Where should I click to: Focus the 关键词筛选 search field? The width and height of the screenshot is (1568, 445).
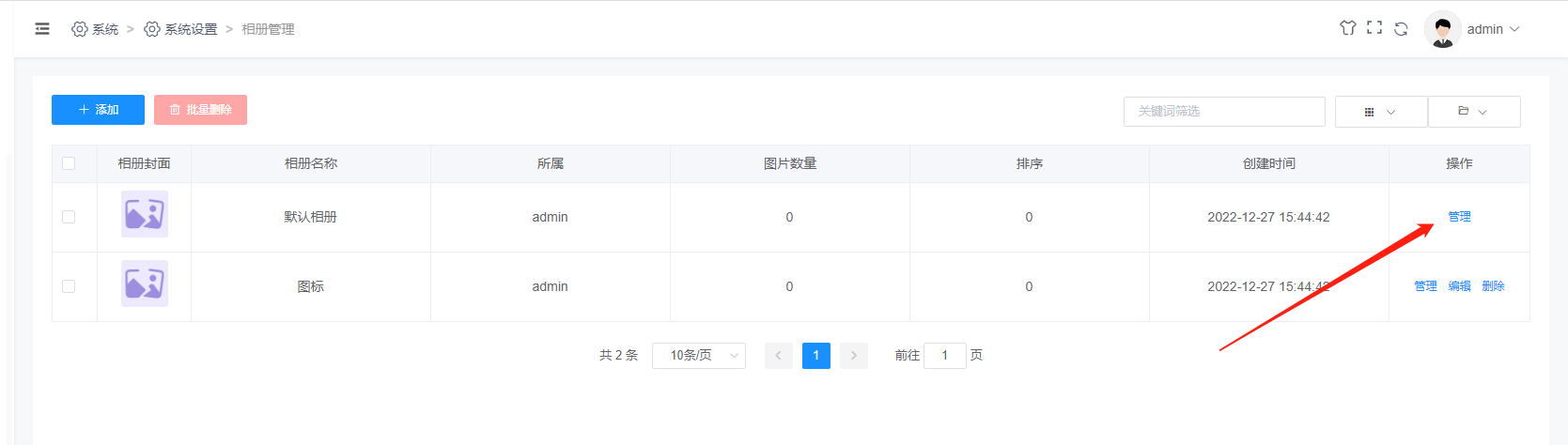coord(1224,111)
